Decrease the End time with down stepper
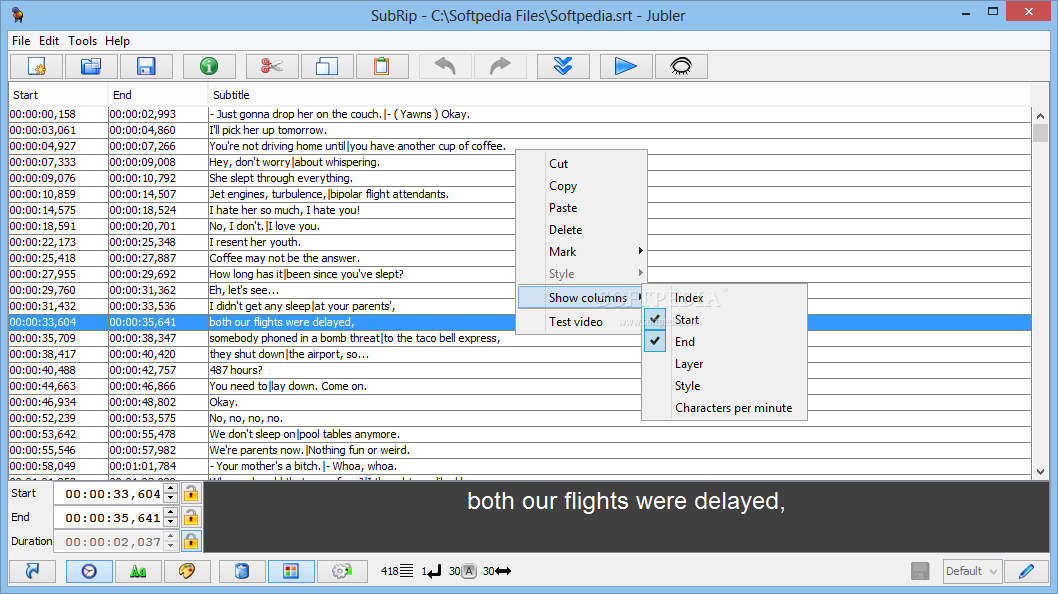1058x594 pixels. [171, 523]
